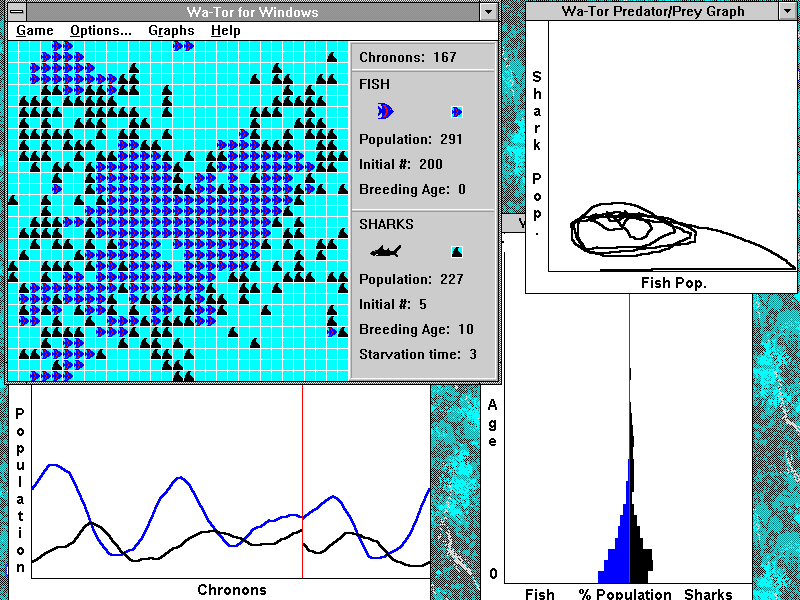Click the large blue fish icon
The image size is (800, 600).
pos(386,111)
